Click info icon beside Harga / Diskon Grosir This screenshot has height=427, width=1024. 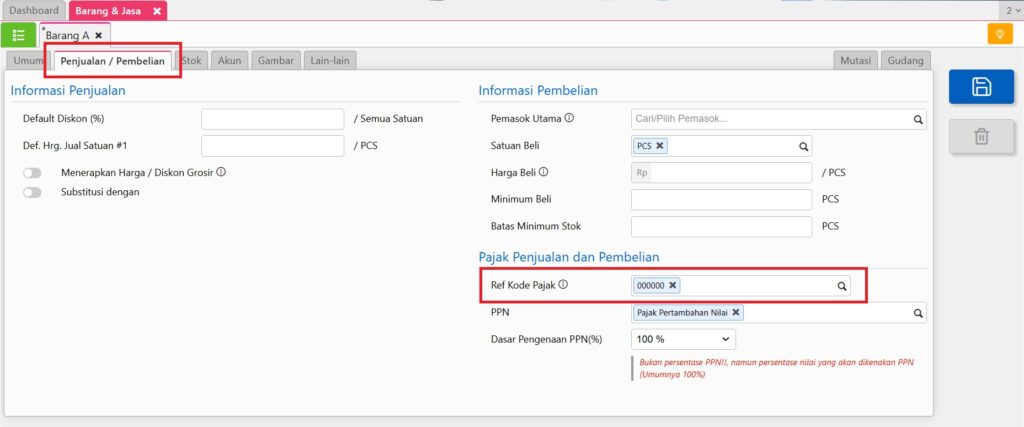[x=221, y=172]
